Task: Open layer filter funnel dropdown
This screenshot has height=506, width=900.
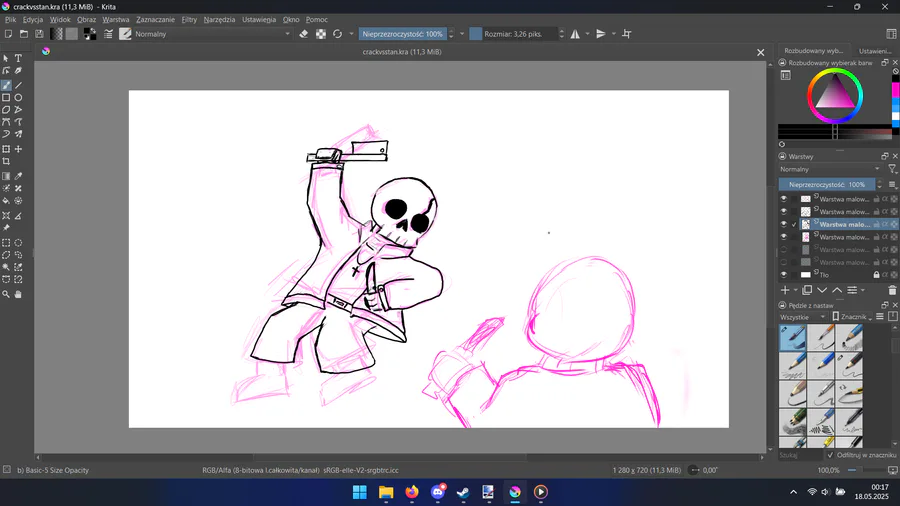Action: click(x=892, y=169)
